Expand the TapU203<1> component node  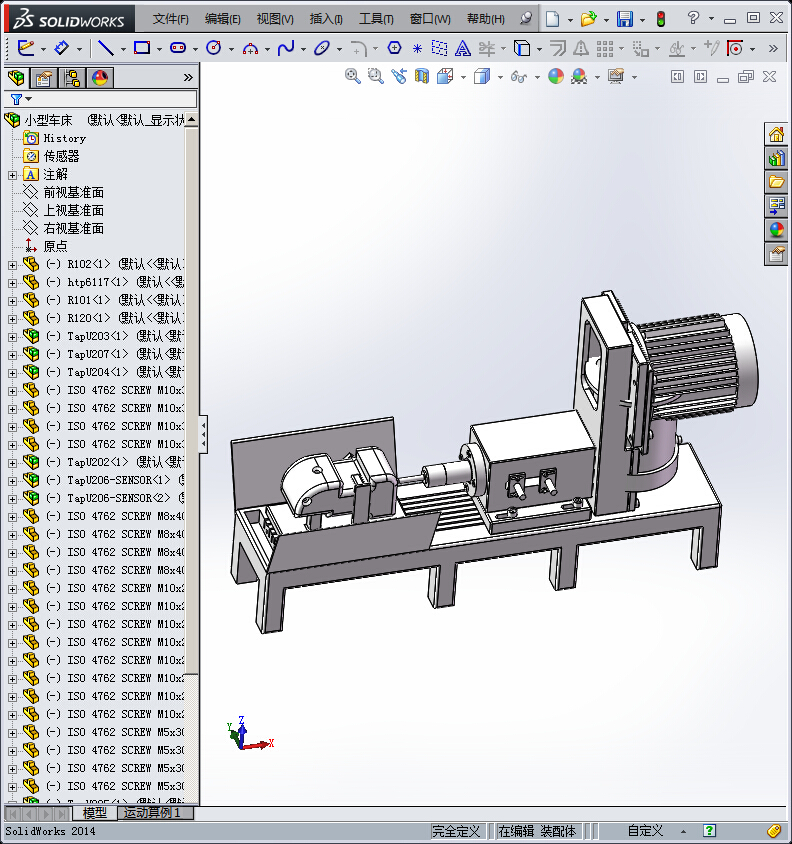coord(12,337)
